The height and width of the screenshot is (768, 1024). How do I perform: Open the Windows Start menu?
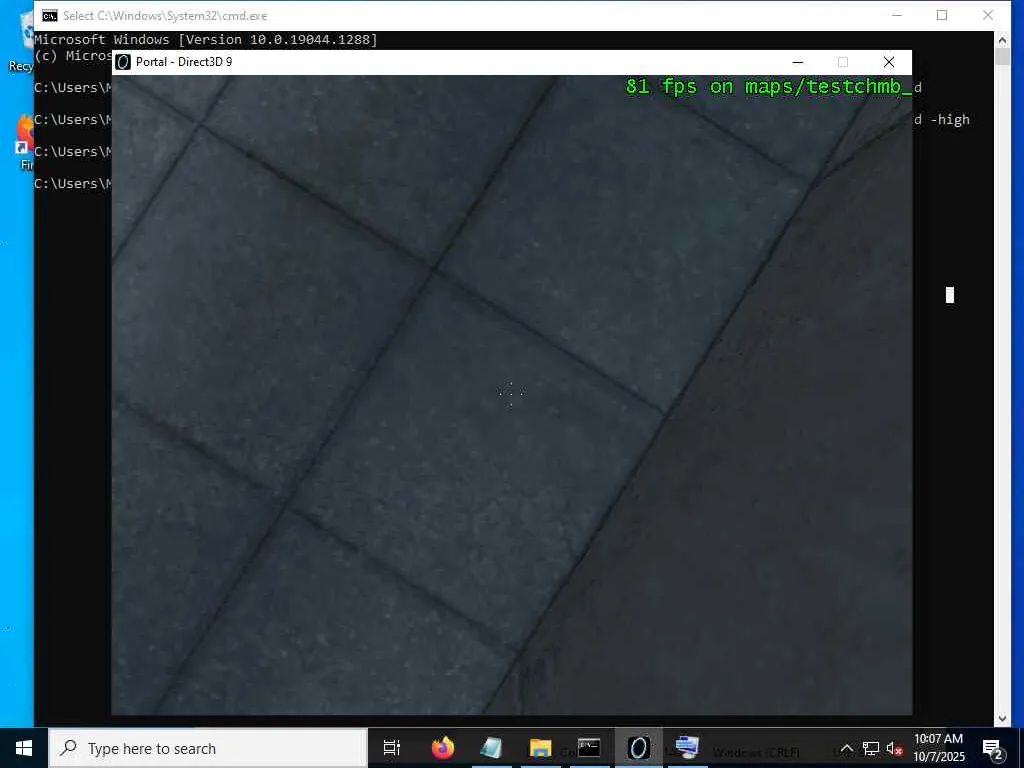24,748
